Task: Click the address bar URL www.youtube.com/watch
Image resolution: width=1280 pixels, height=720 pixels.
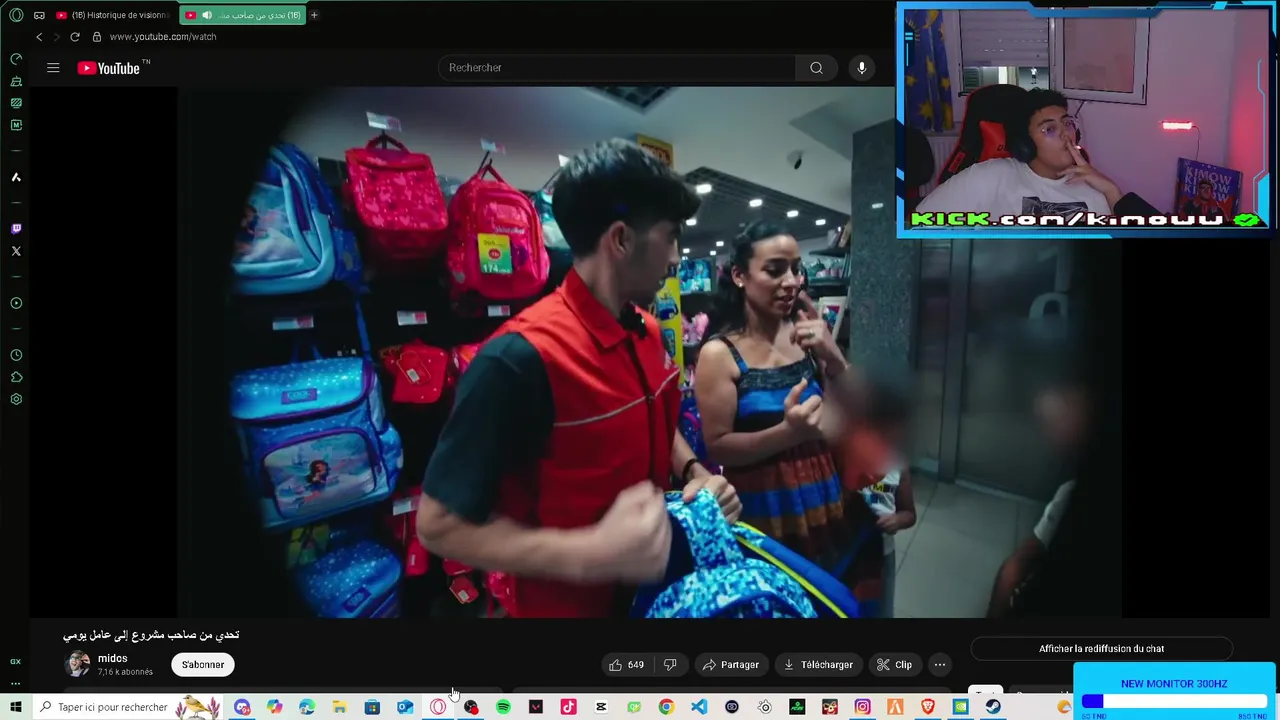Action: (163, 37)
